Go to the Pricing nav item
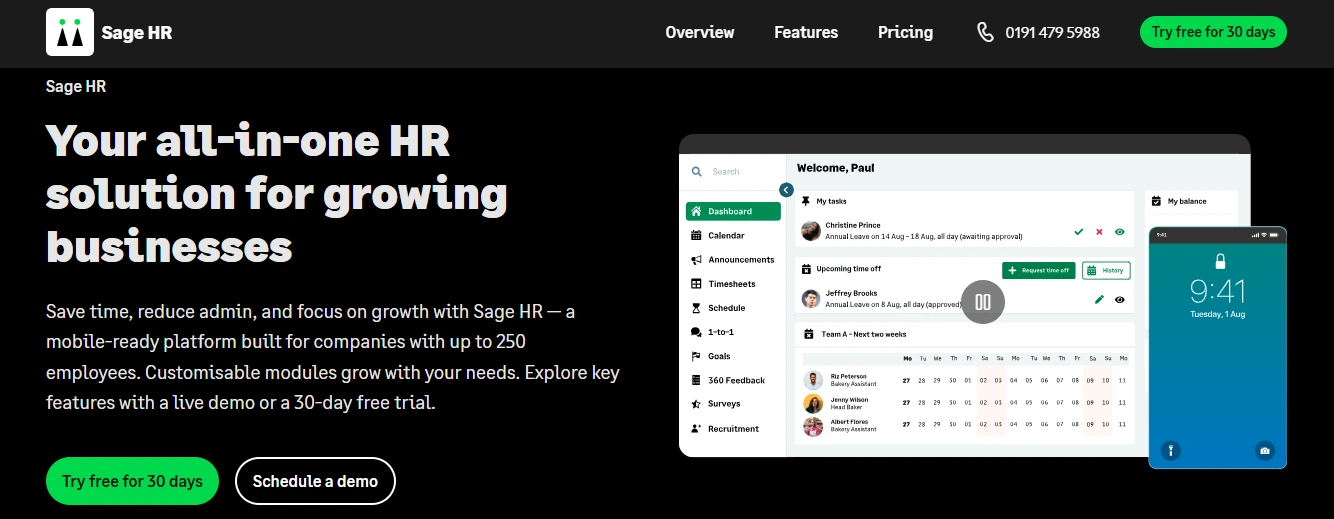1334x519 pixels. [905, 32]
